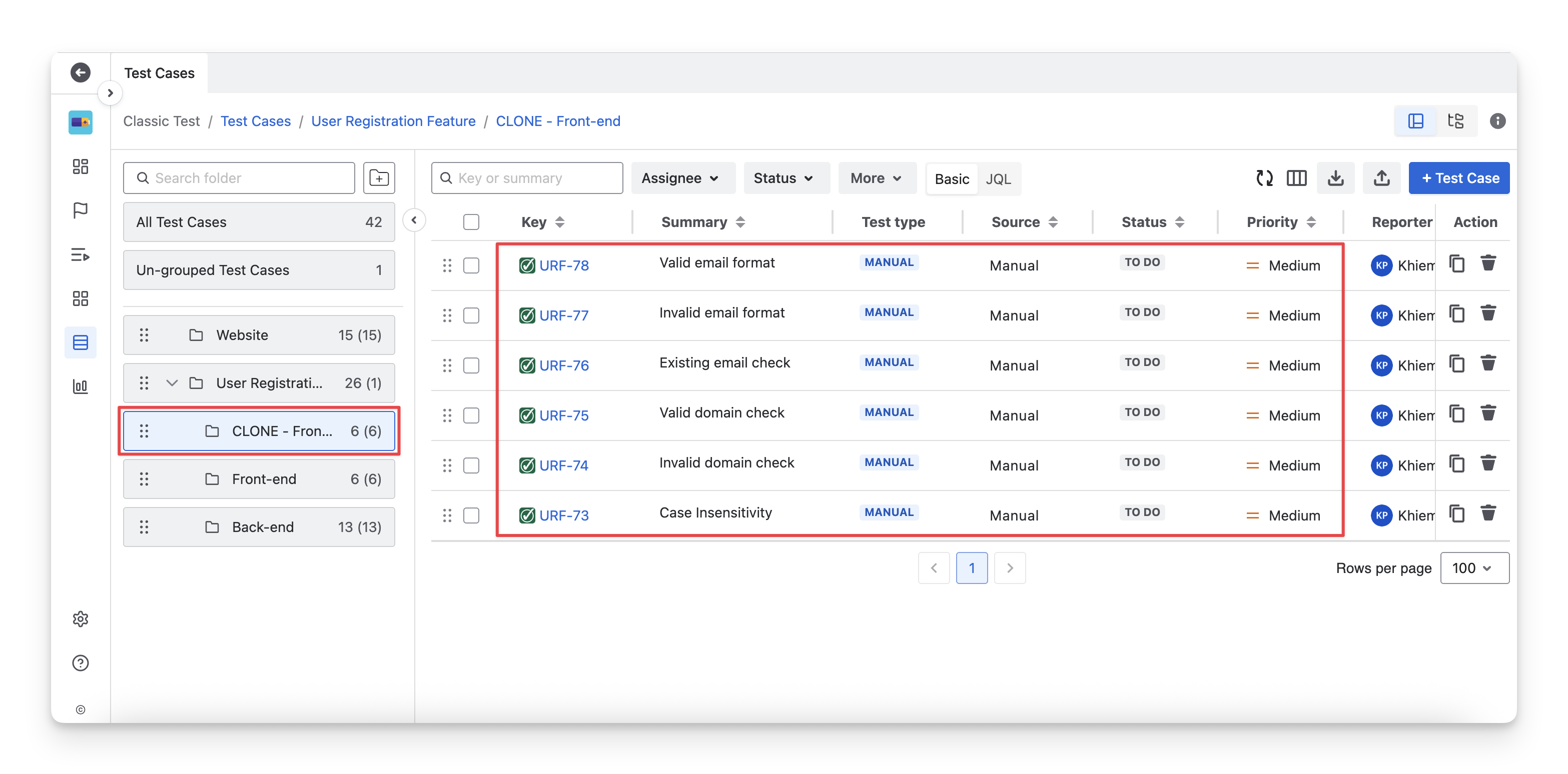Expand the Status filter dropdown

click(785, 177)
